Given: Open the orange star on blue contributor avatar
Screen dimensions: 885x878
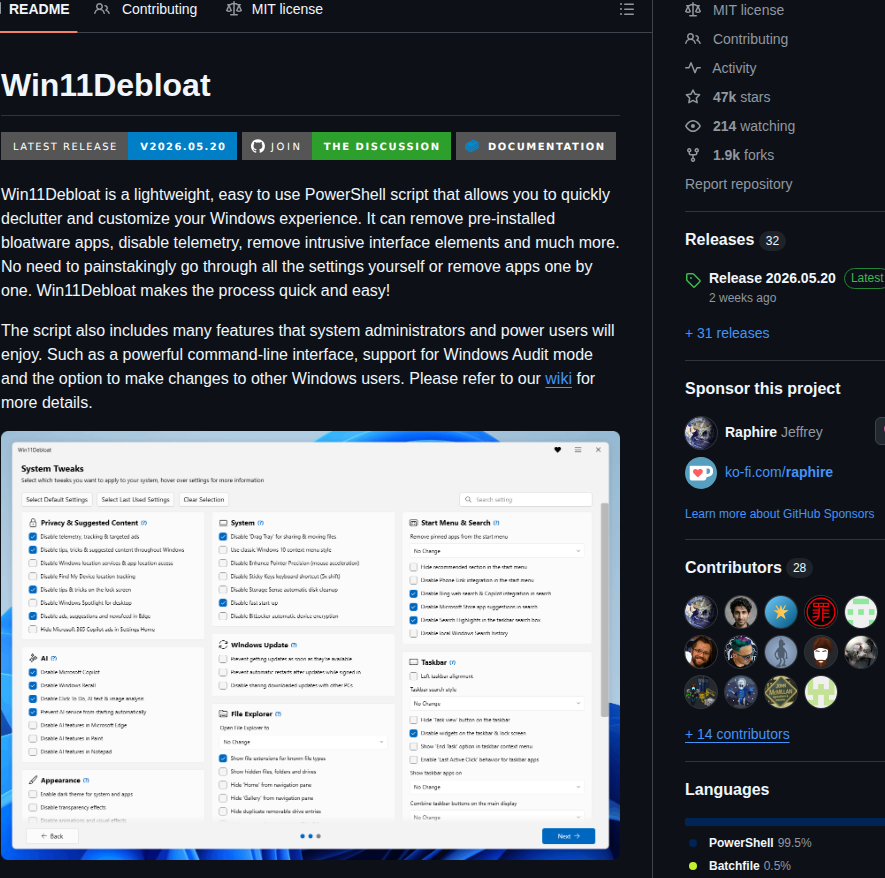Looking at the screenshot, I should click(781, 612).
